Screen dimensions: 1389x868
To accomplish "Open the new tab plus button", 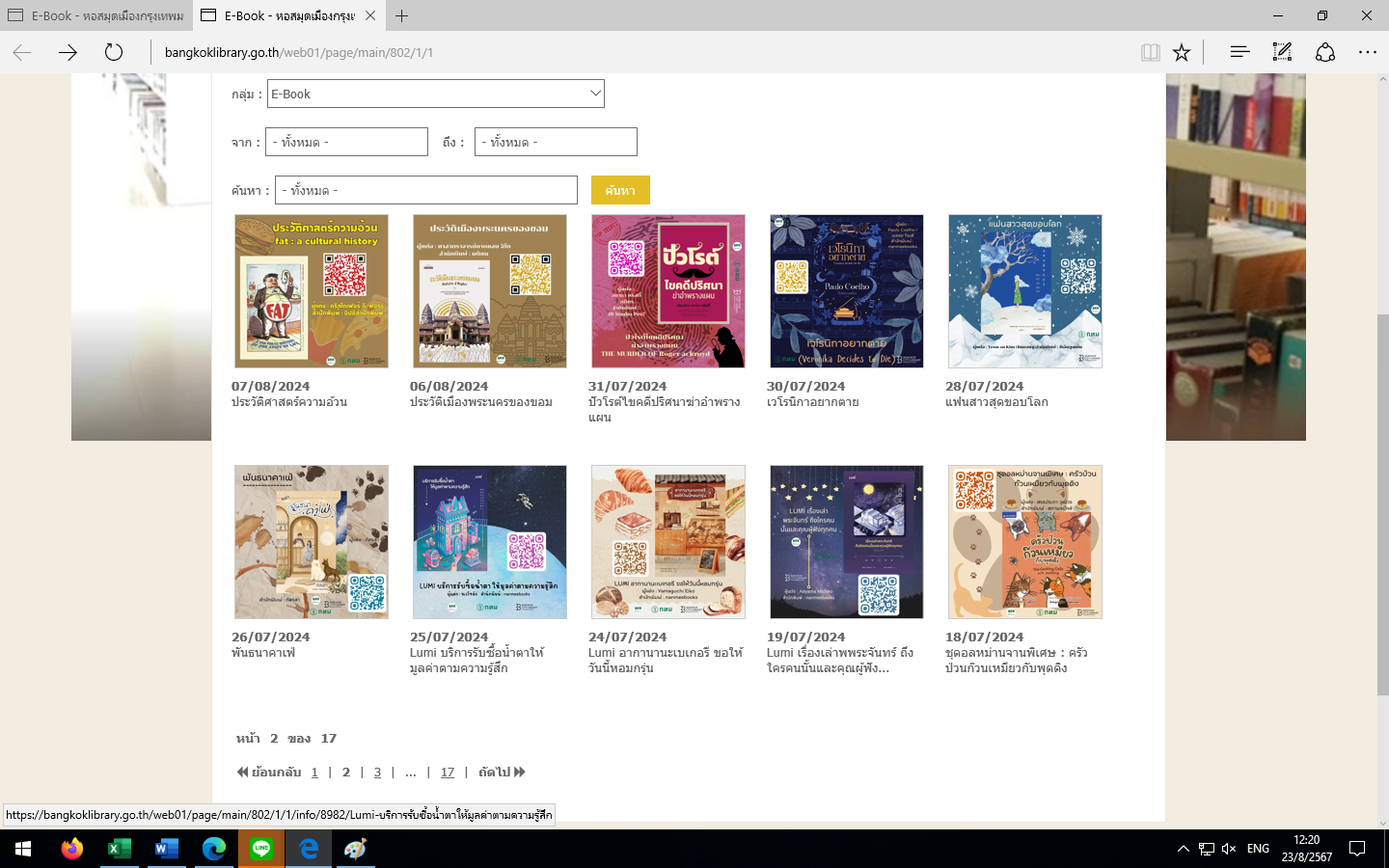I will [x=402, y=15].
